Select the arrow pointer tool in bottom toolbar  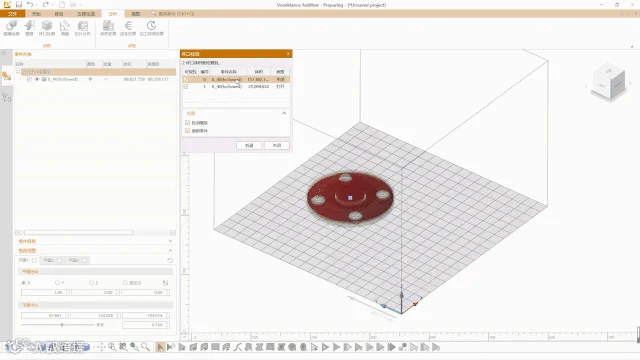[x=160, y=347]
